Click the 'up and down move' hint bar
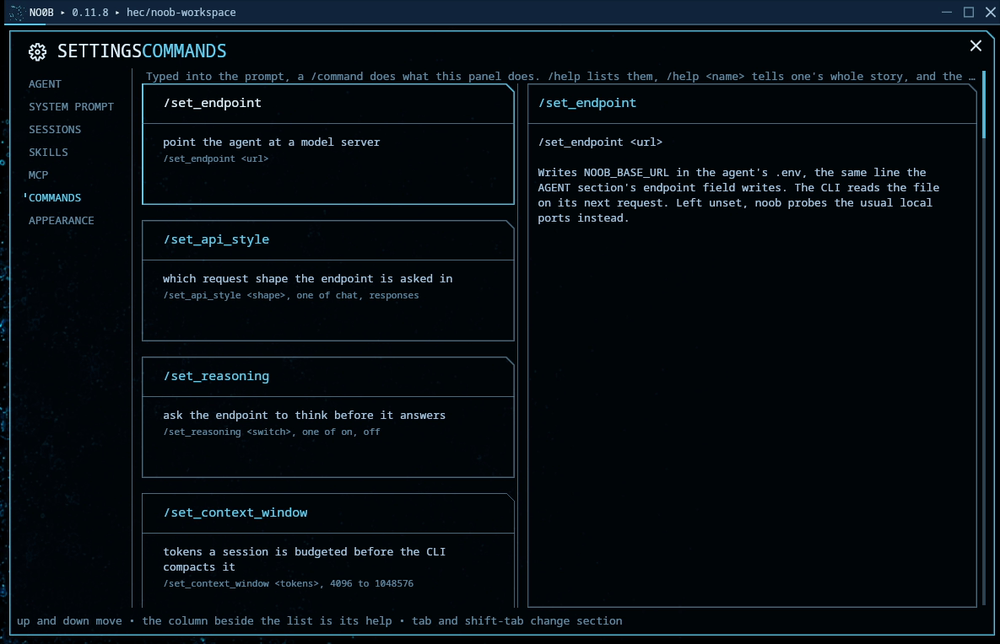 pos(320,621)
